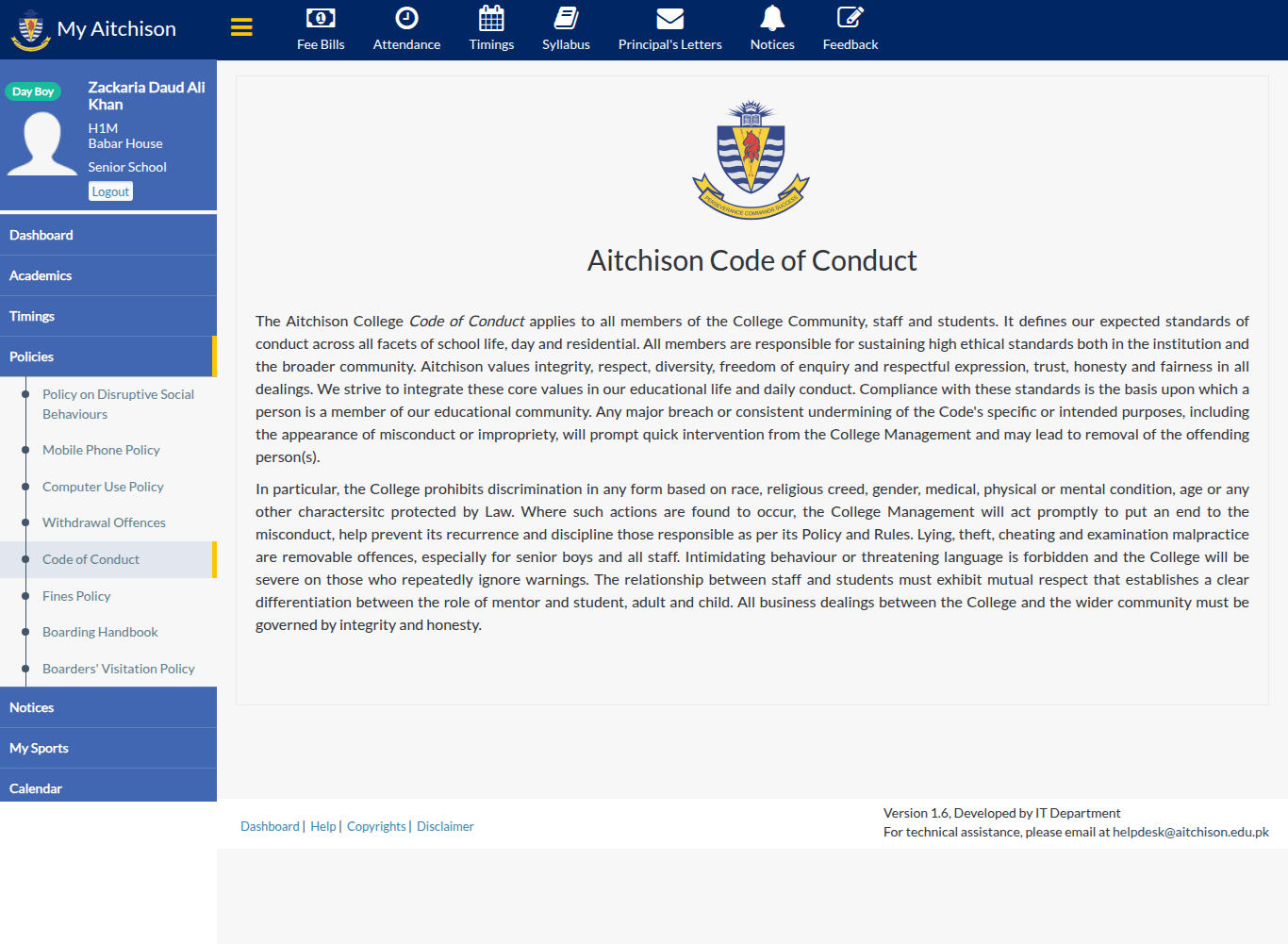
Task: Click the footer Dashboard link
Action: (x=270, y=826)
